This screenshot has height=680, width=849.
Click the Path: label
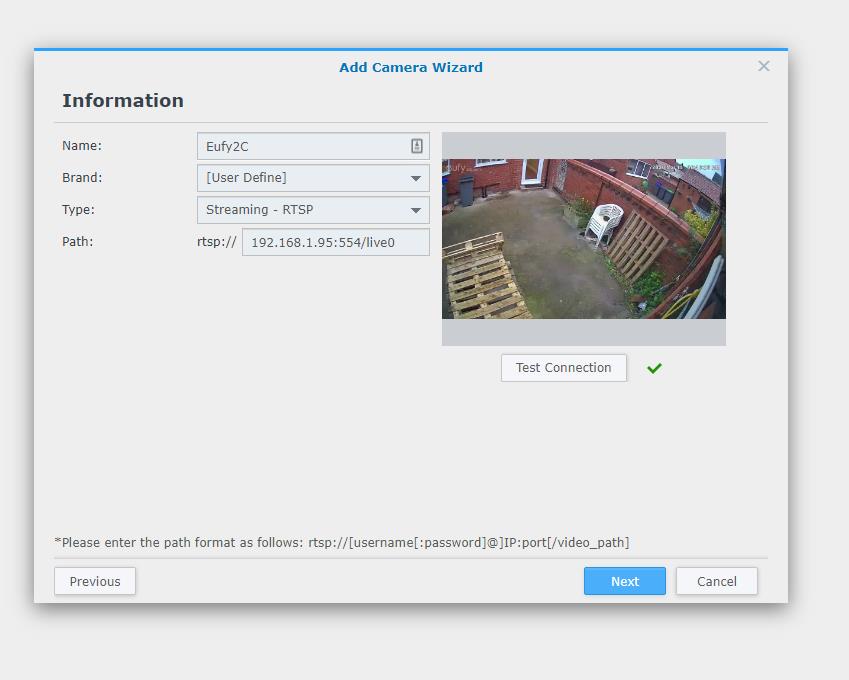(x=77, y=242)
